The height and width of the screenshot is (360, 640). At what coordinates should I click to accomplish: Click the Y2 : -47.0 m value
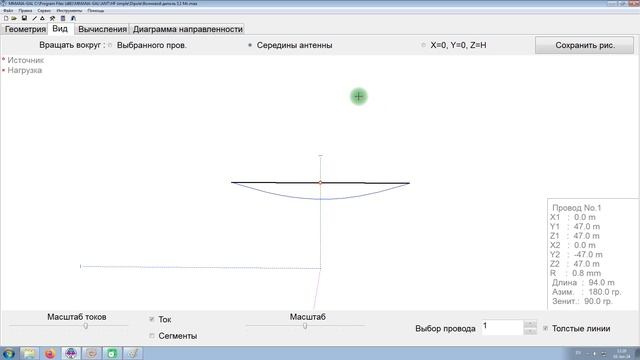coord(576,254)
